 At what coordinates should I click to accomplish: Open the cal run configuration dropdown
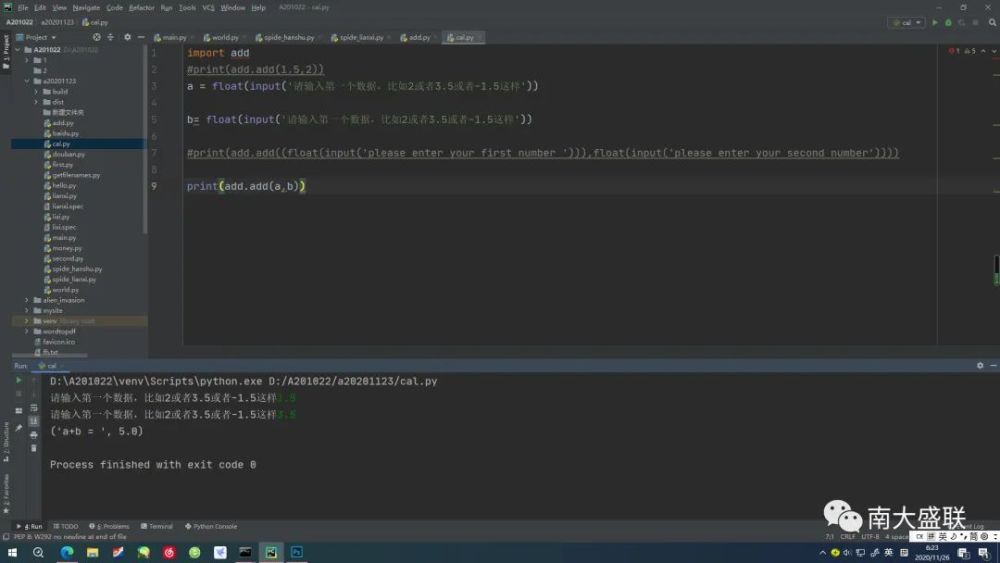point(906,22)
